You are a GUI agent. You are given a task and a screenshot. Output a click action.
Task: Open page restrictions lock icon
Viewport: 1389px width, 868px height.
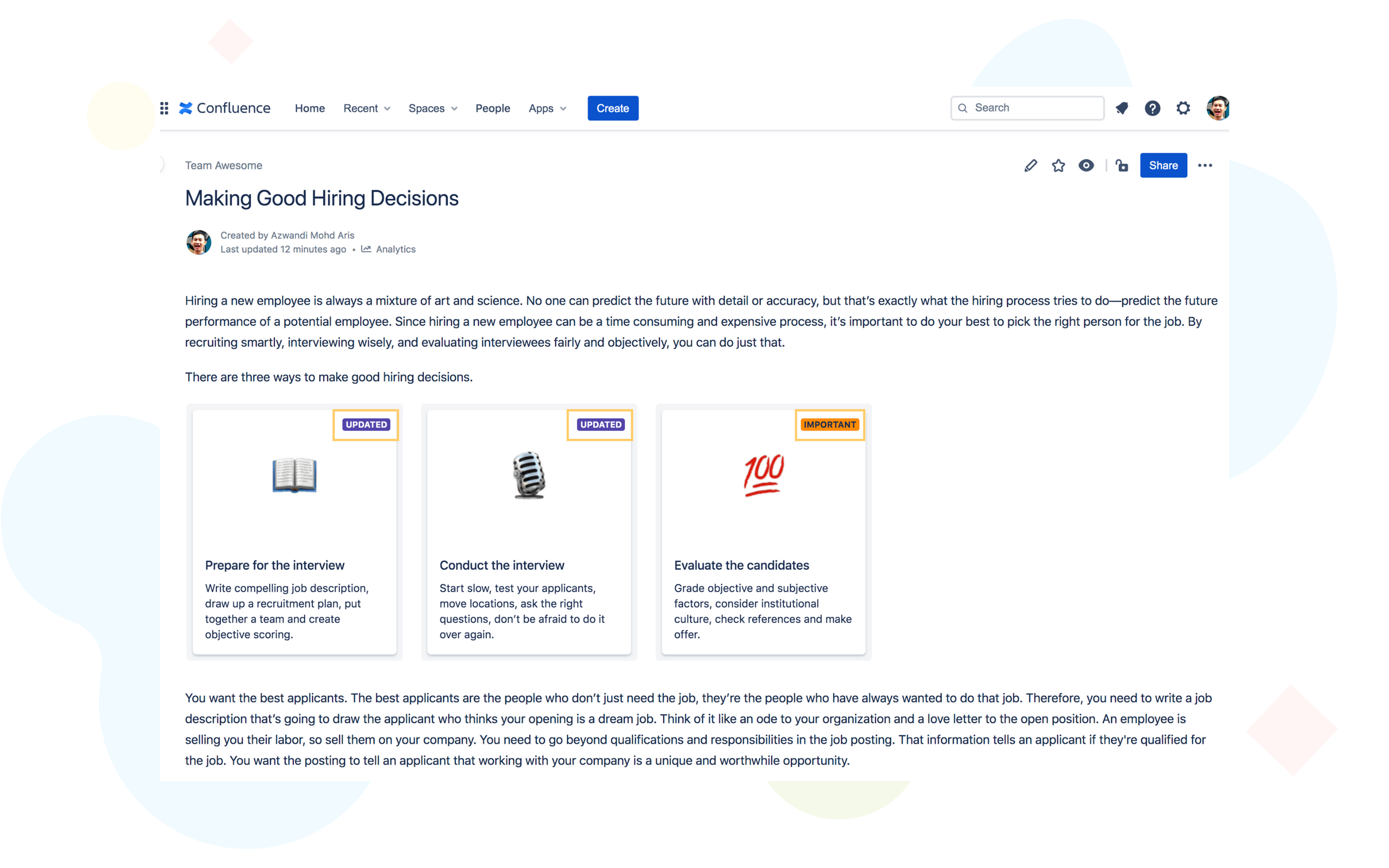coord(1121,165)
